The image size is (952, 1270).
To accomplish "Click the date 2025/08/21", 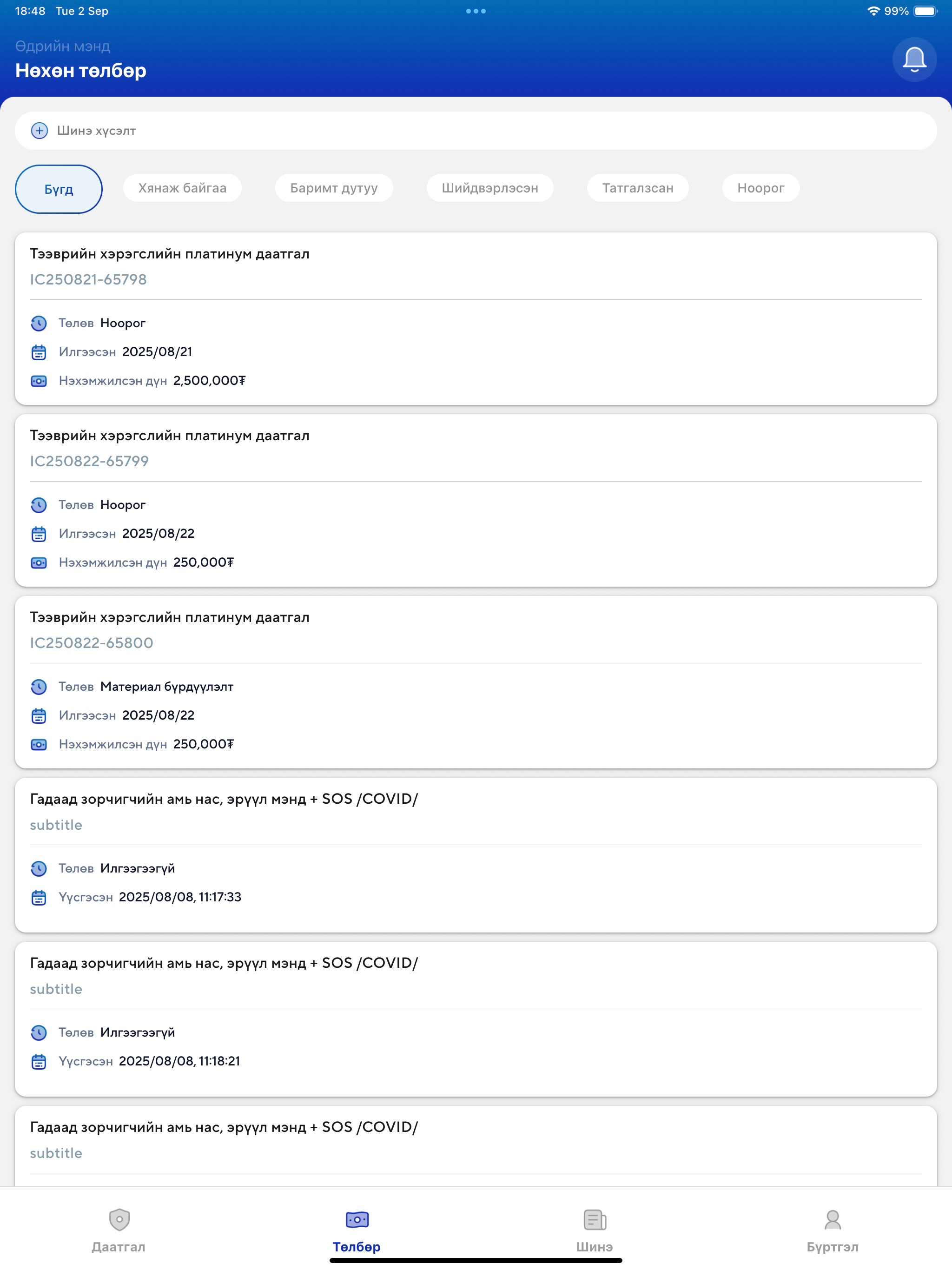I will (157, 352).
